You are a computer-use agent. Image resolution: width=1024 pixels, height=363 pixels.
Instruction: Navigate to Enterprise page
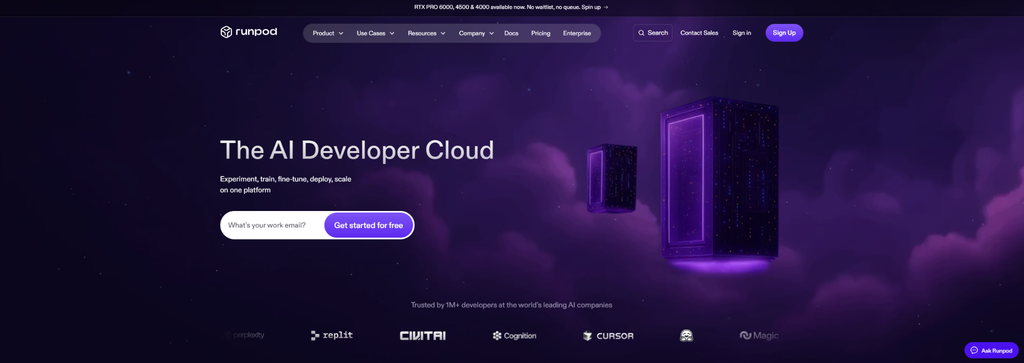[x=577, y=33]
